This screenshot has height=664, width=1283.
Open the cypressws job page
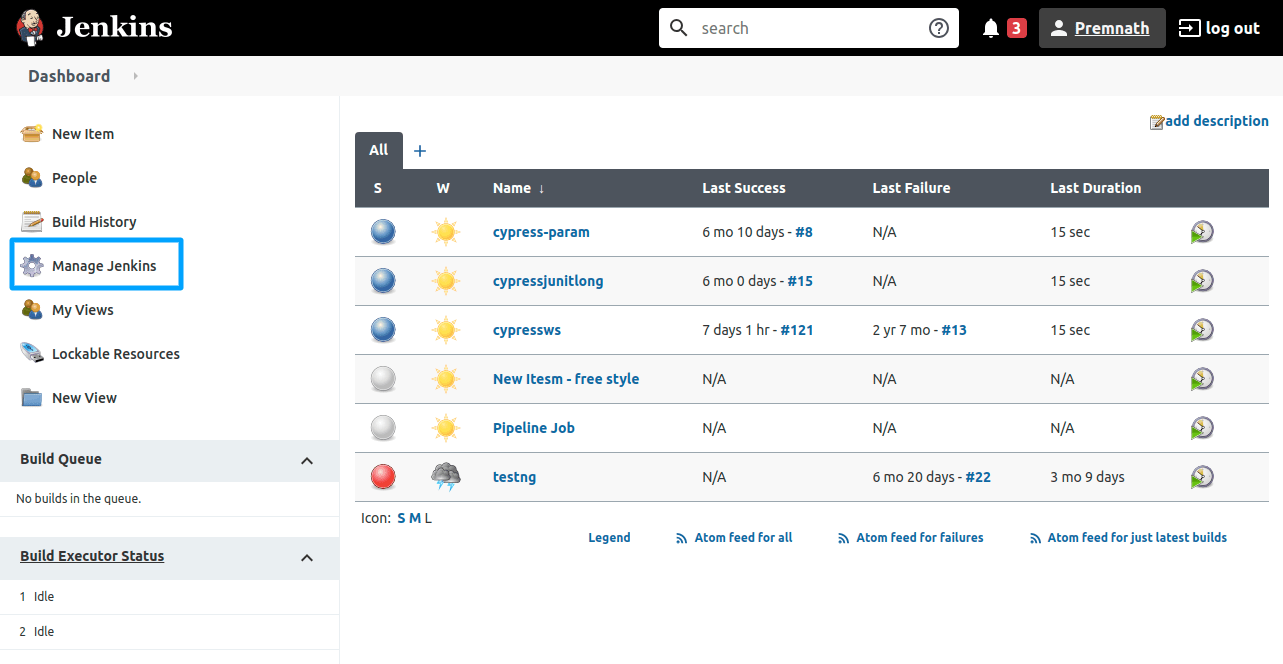tap(527, 329)
